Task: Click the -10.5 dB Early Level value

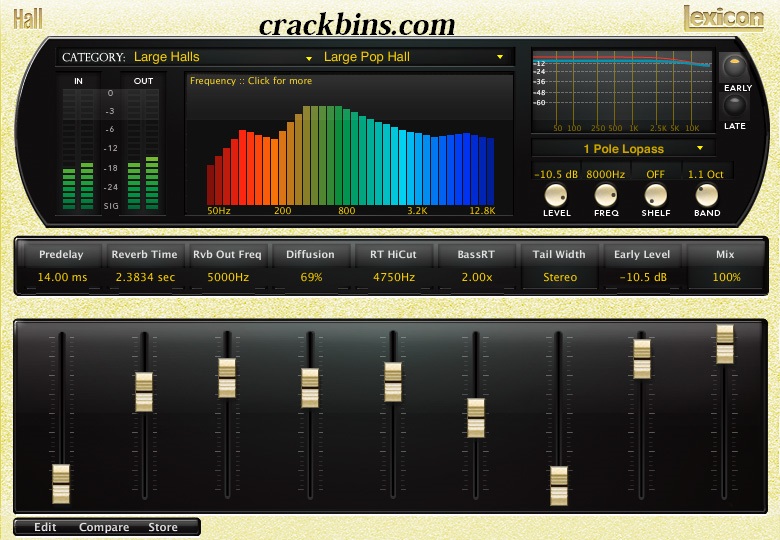Action: (643, 277)
